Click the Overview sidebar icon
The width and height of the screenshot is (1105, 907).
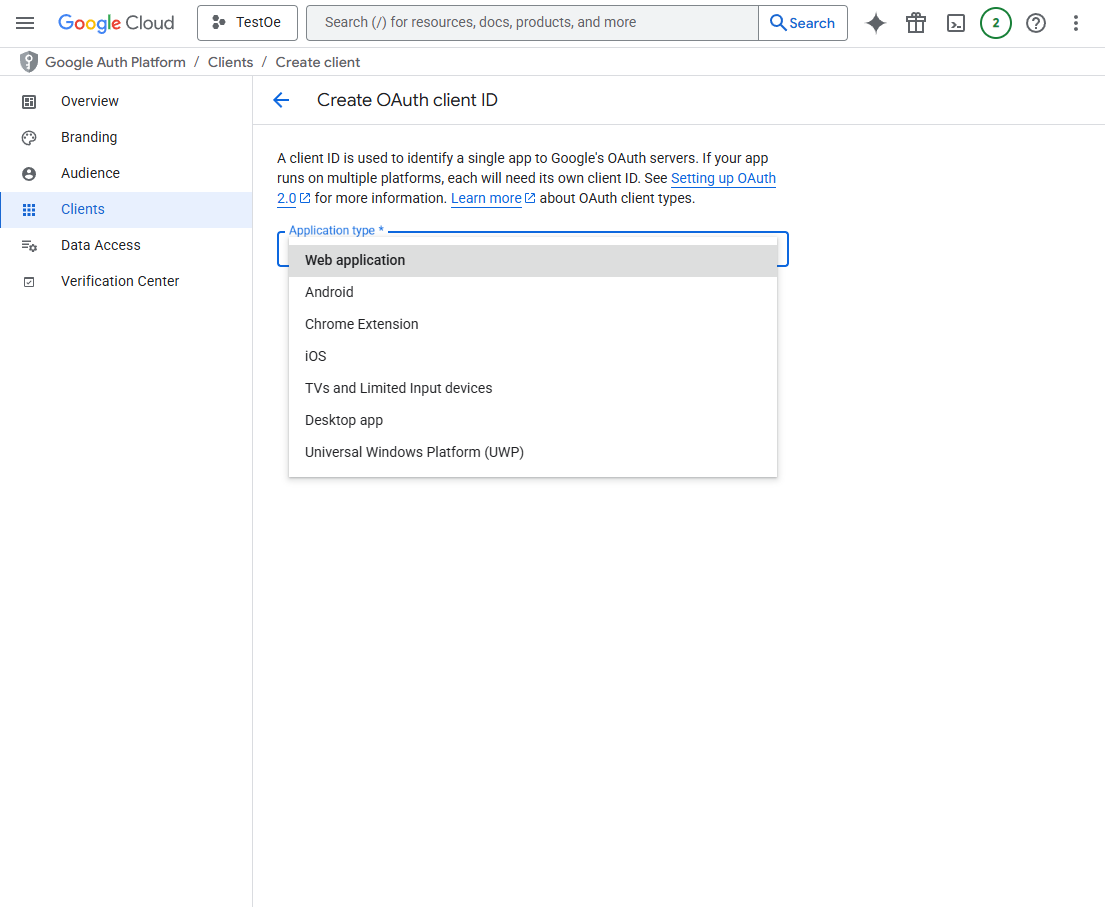(29, 101)
